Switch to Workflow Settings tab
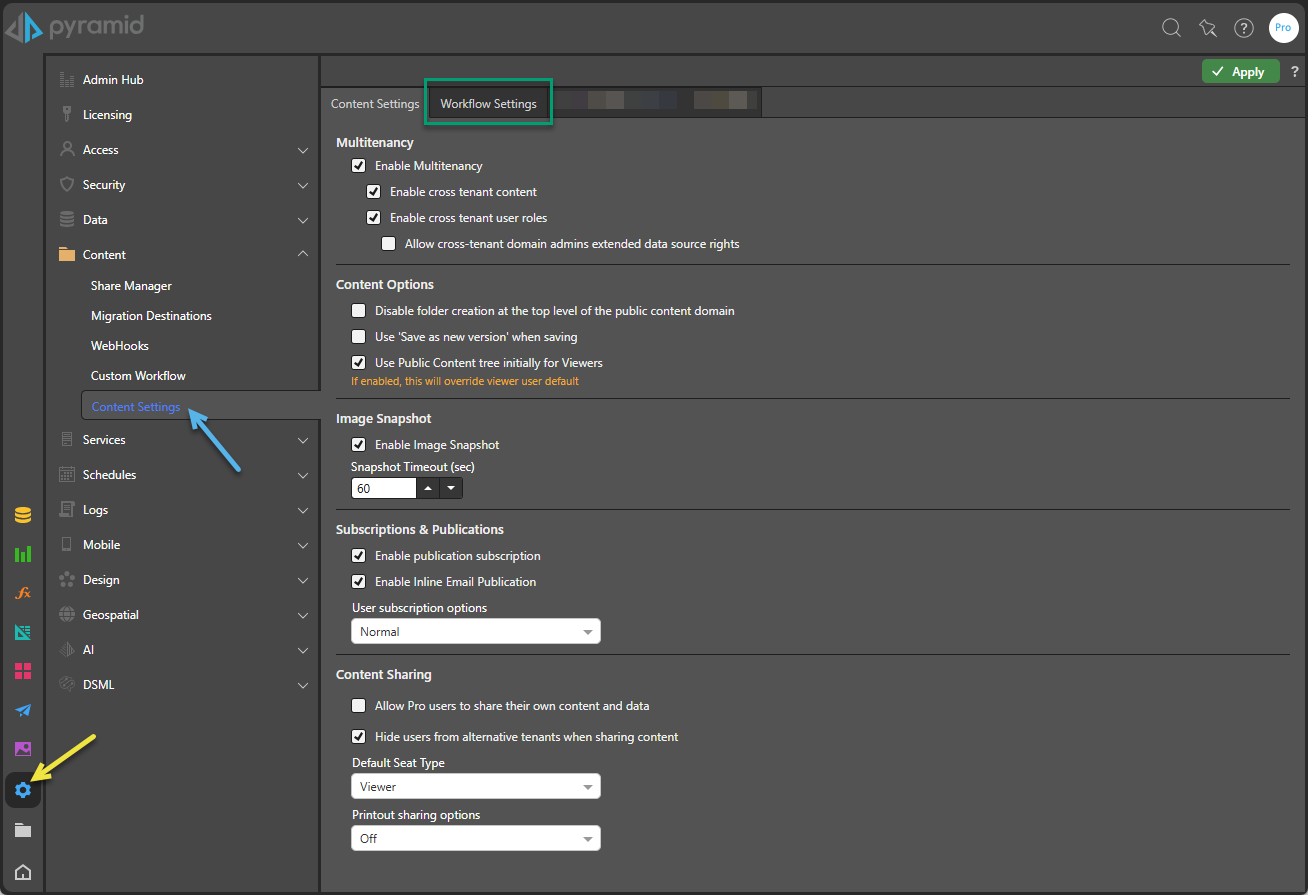This screenshot has height=895, width=1308. click(x=488, y=103)
